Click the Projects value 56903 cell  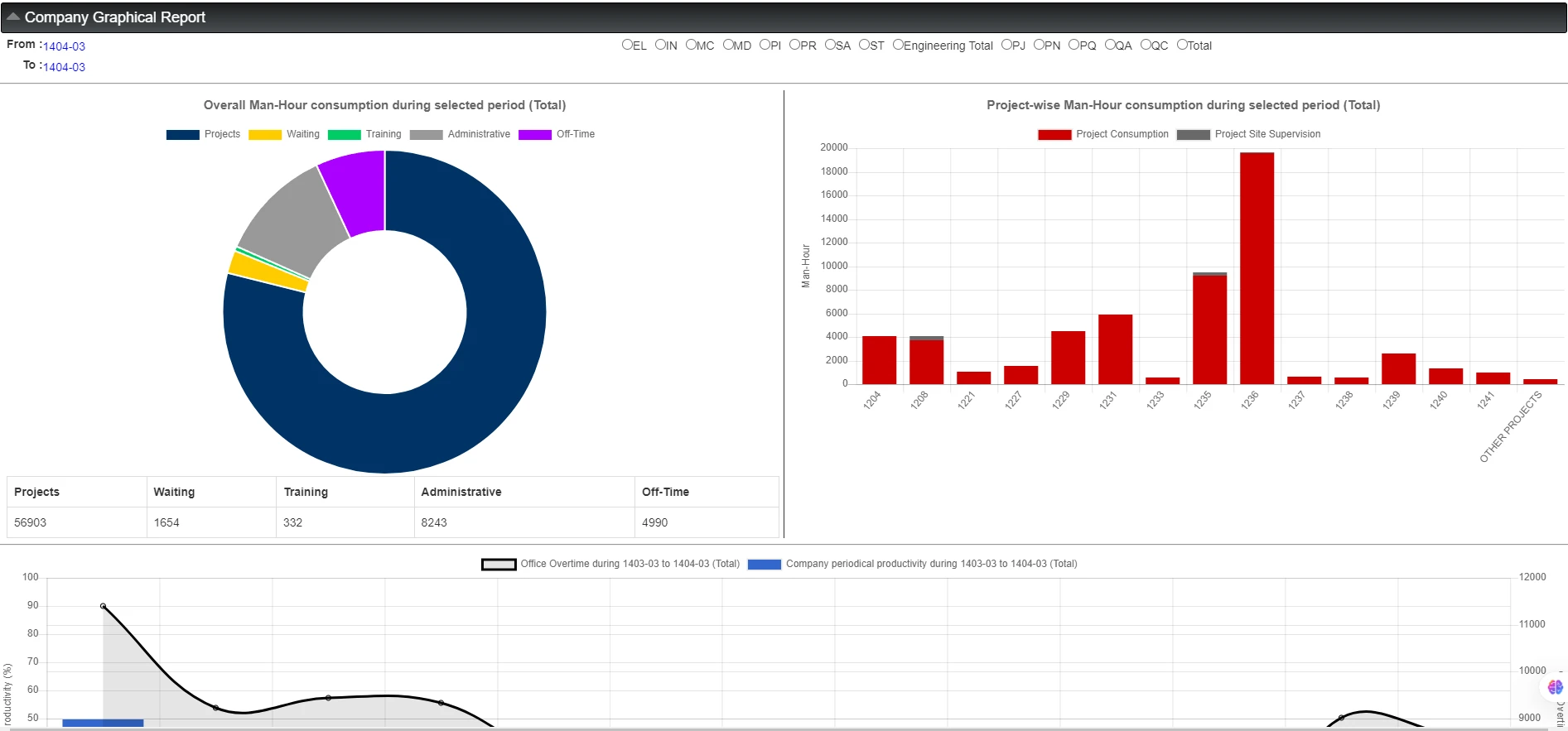(77, 522)
